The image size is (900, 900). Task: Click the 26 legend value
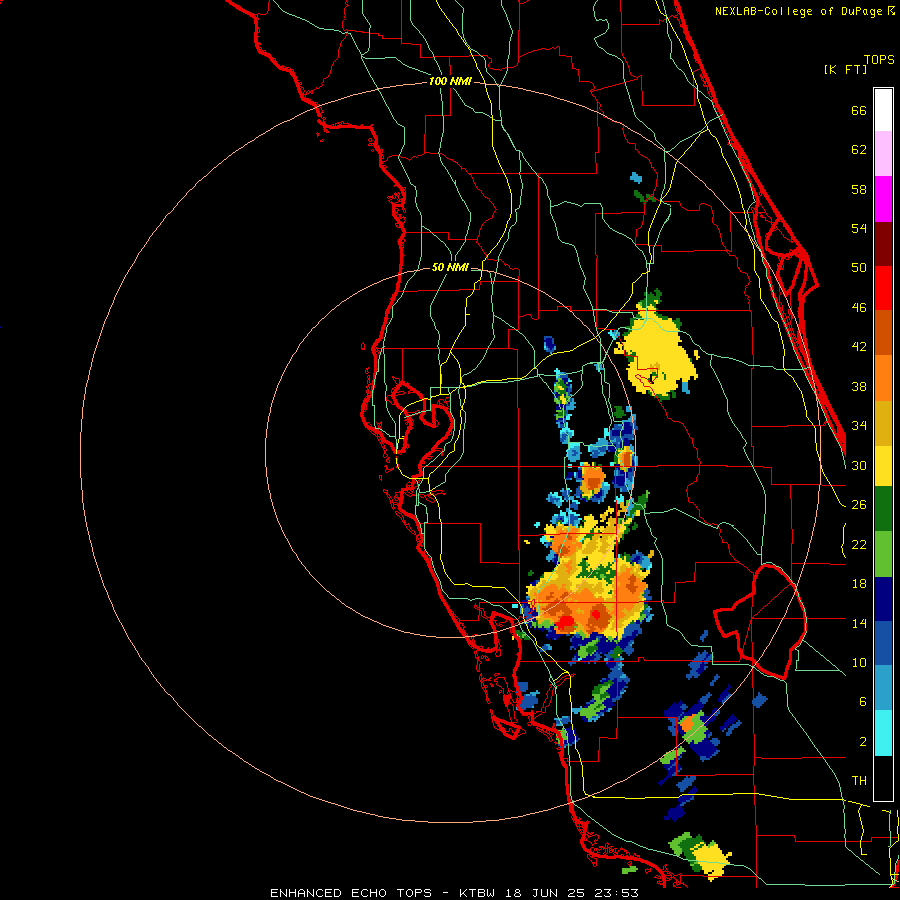click(x=859, y=505)
